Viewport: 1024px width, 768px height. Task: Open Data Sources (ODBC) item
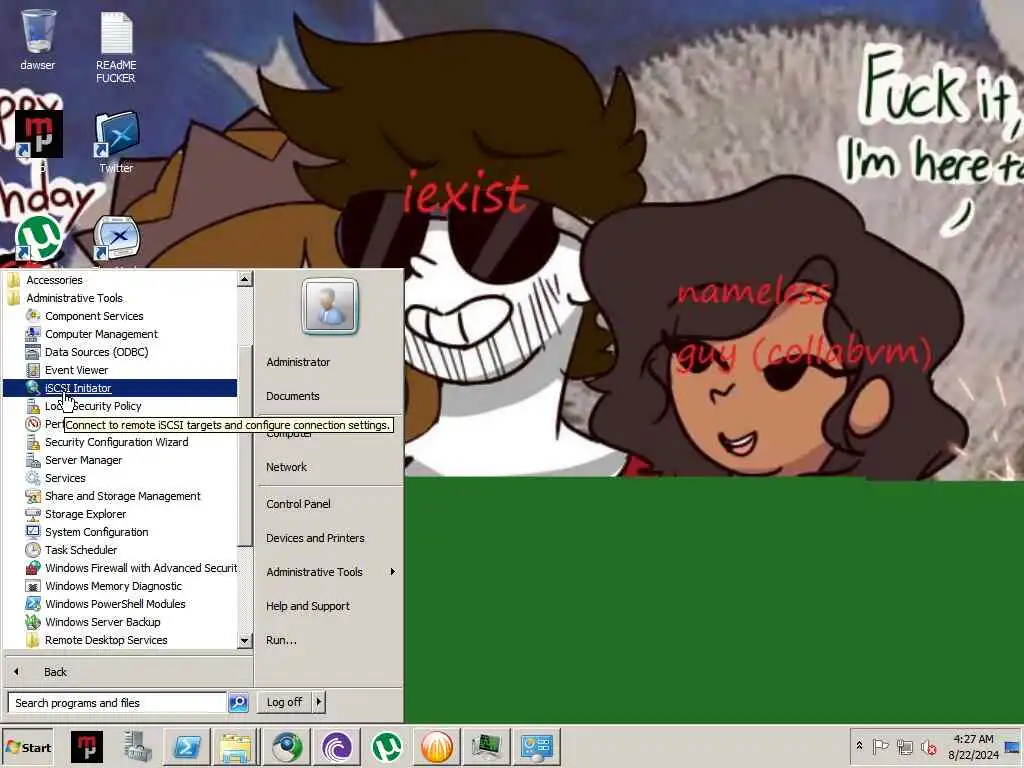pyautogui.click(x=96, y=352)
